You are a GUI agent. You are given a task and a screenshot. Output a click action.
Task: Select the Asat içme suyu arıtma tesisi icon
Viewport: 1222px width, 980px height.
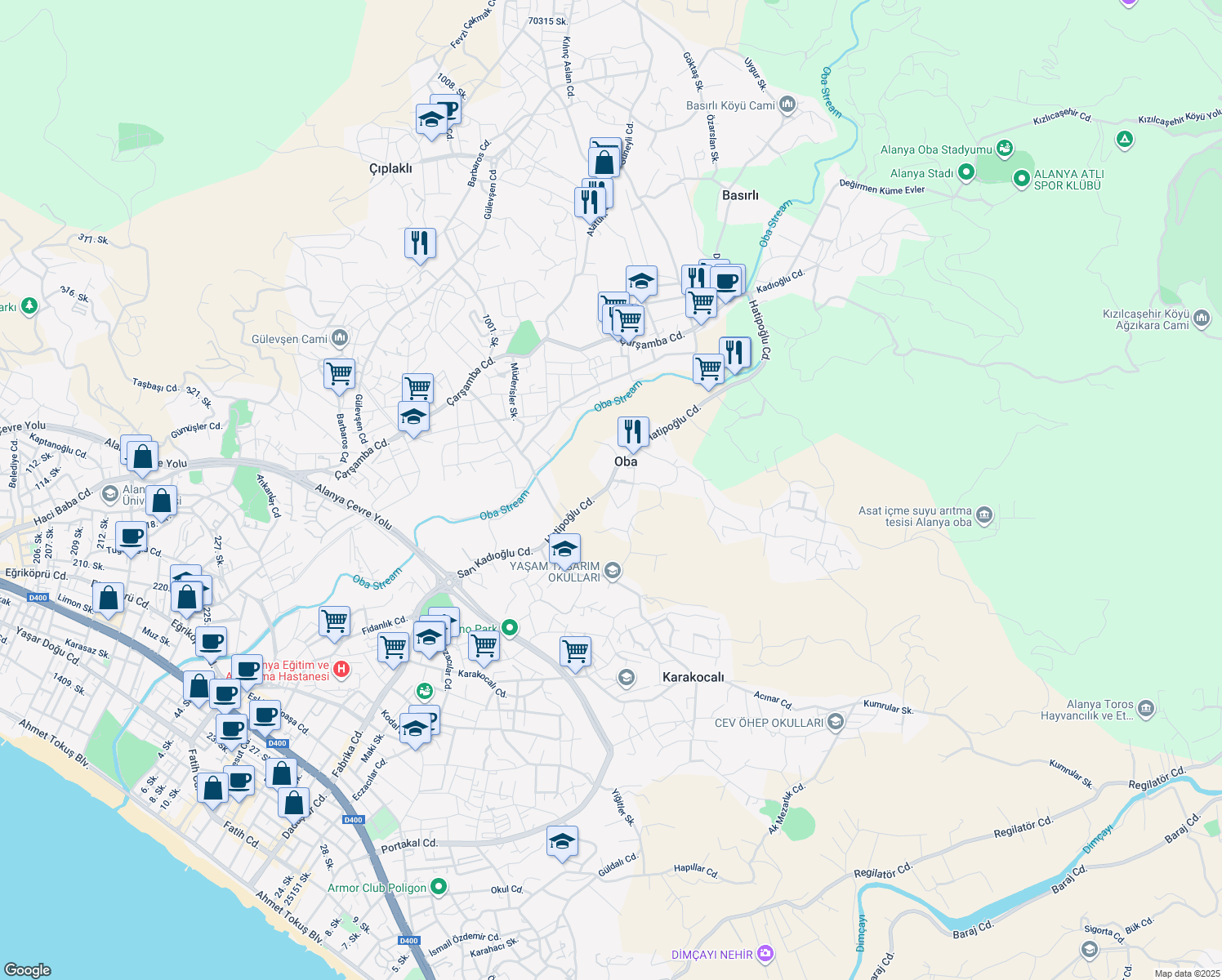(x=984, y=515)
